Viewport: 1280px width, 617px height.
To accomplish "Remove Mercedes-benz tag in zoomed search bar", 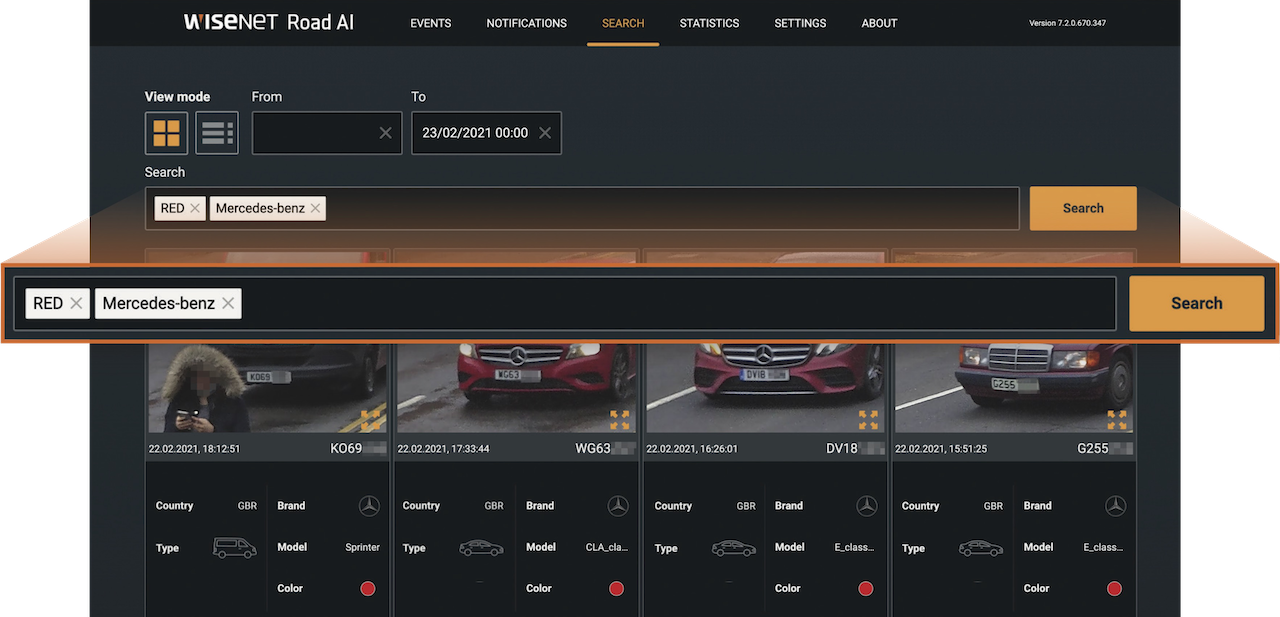I will [228, 304].
